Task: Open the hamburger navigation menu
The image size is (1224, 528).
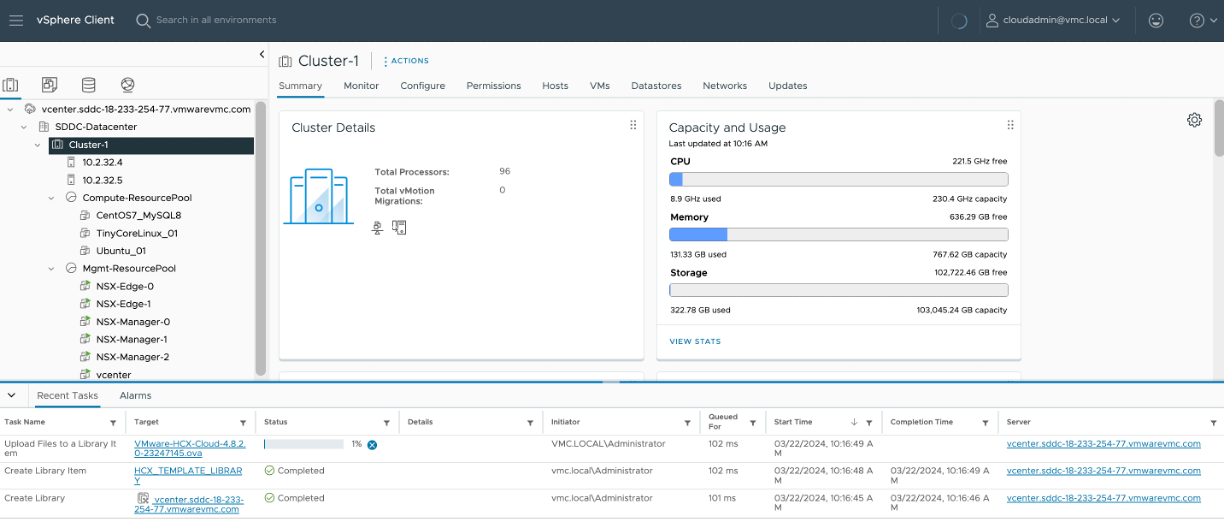Action: (16, 20)
